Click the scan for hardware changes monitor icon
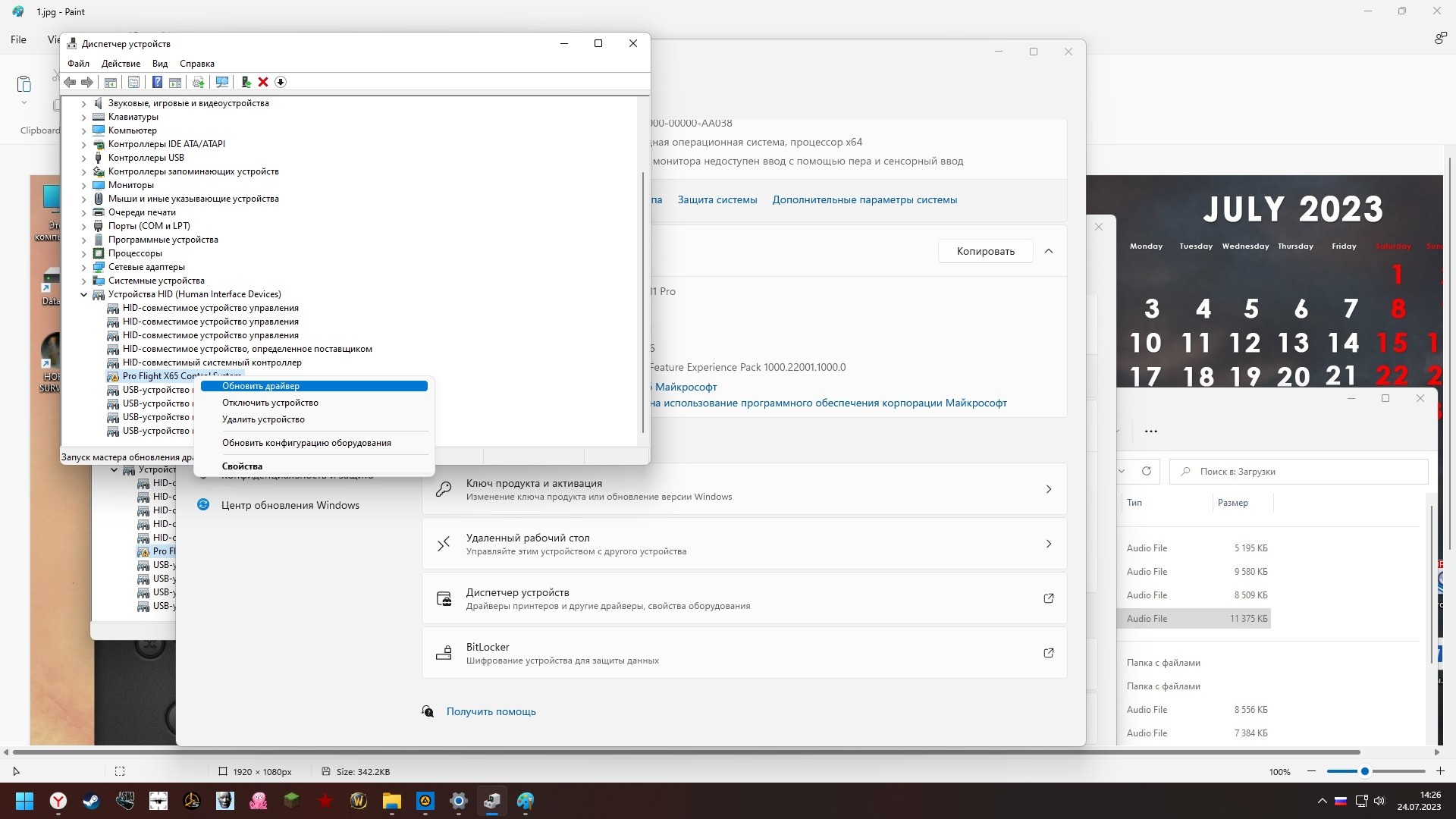 click(222, 82)
